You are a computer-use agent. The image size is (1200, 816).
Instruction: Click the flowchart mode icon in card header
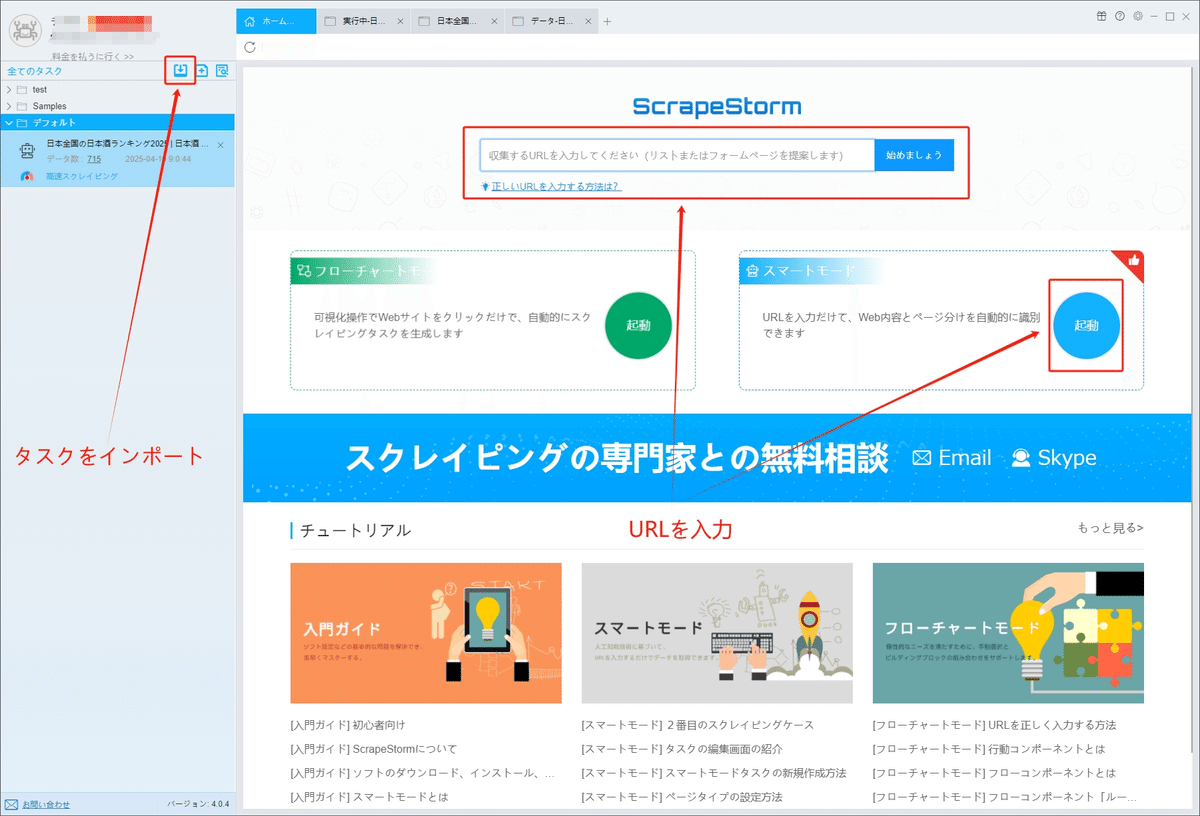point(303,271)
